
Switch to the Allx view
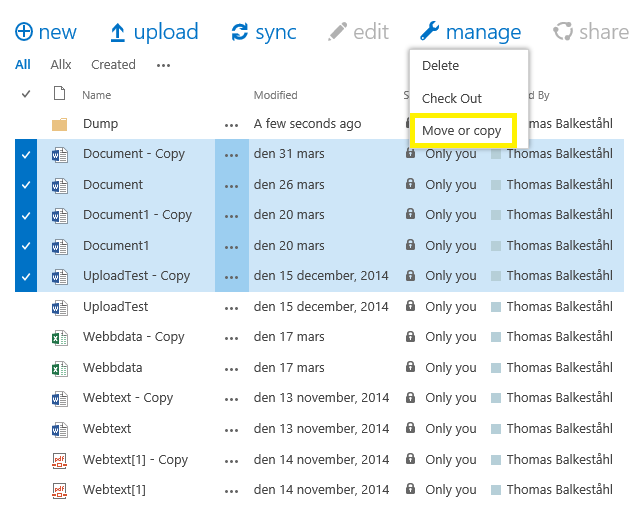coord(61,65)
